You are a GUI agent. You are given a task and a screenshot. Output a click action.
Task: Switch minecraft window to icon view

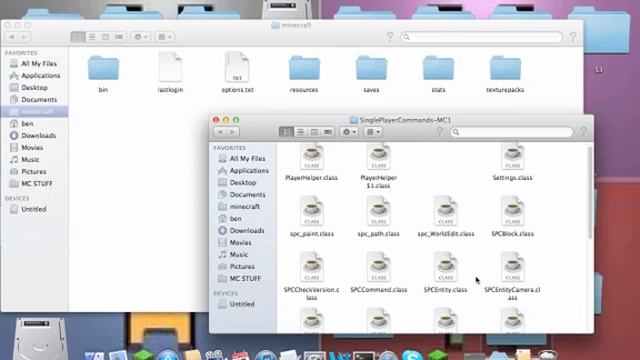(78, 37)
